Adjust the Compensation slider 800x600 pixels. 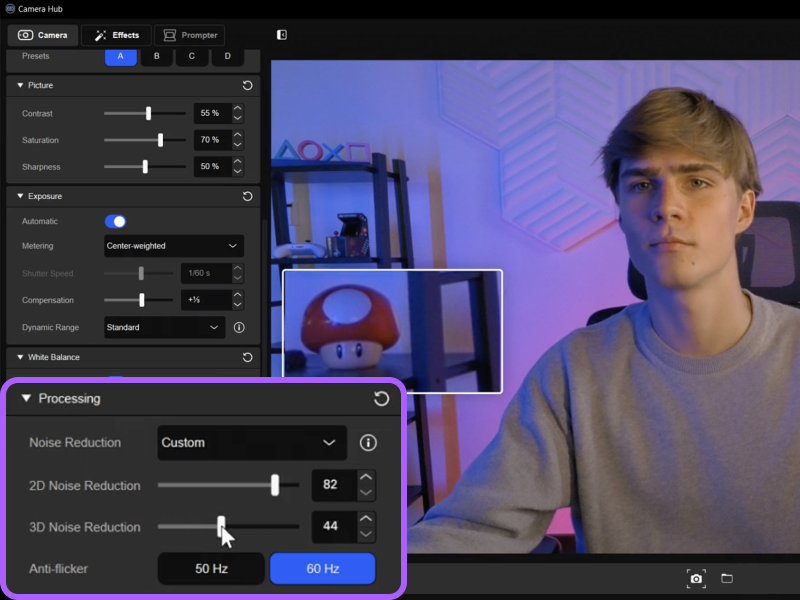pyautogui.click(x=142, y=300)
